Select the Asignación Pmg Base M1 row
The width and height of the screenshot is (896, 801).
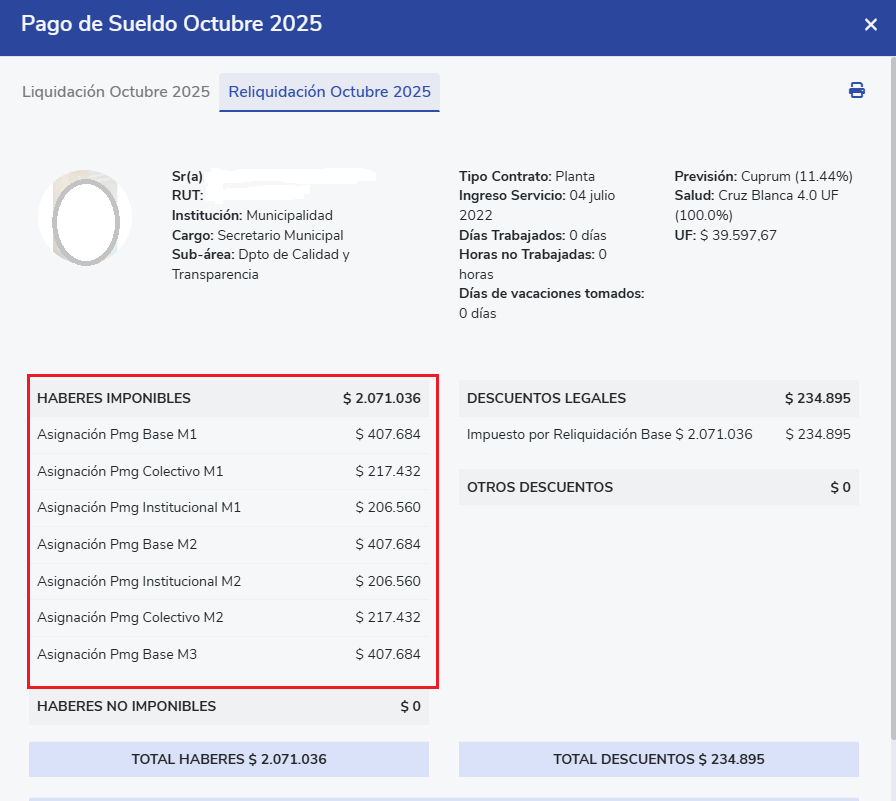(x=229, y=435)
